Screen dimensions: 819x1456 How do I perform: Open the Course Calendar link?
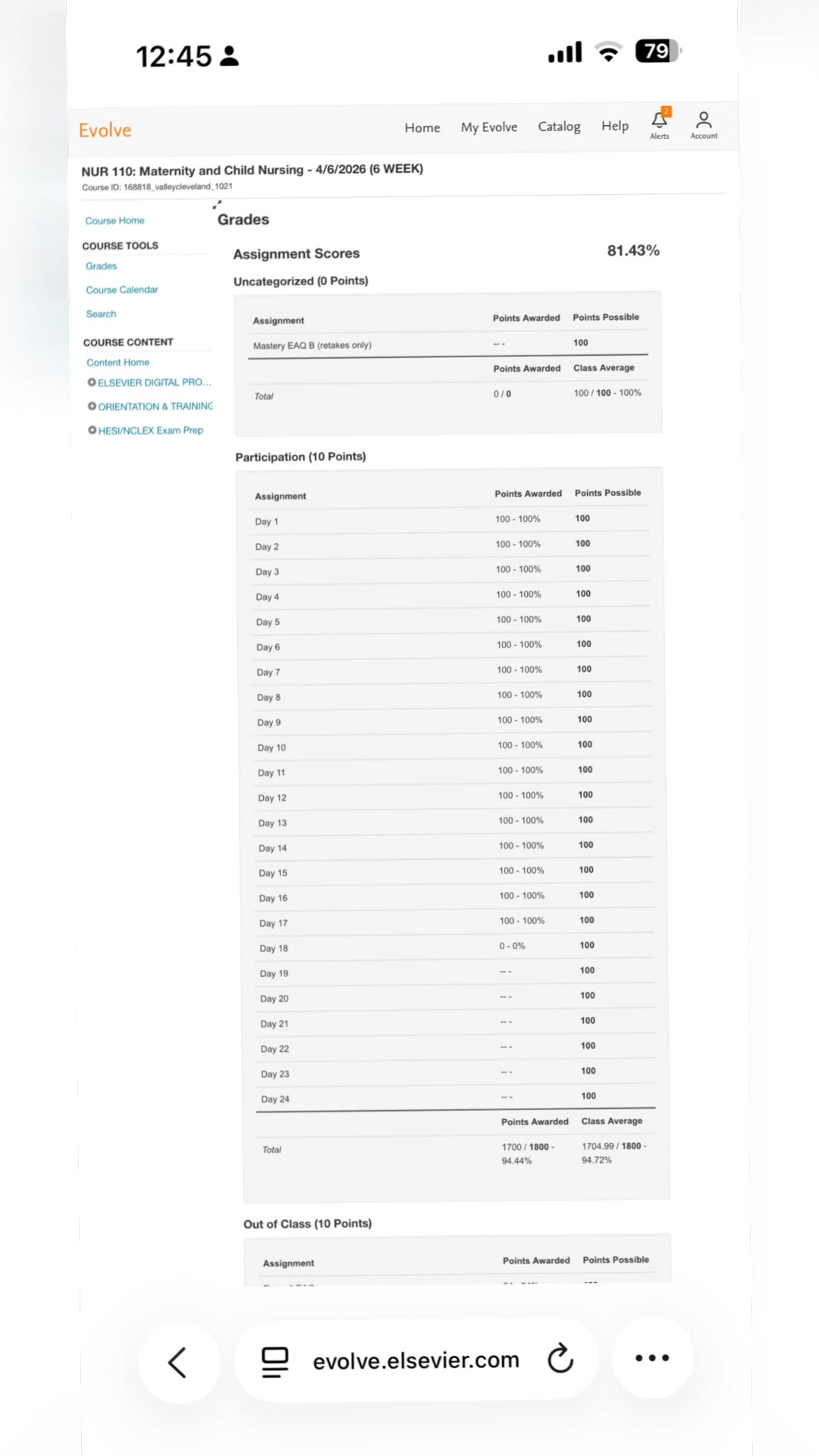(122, 290)
